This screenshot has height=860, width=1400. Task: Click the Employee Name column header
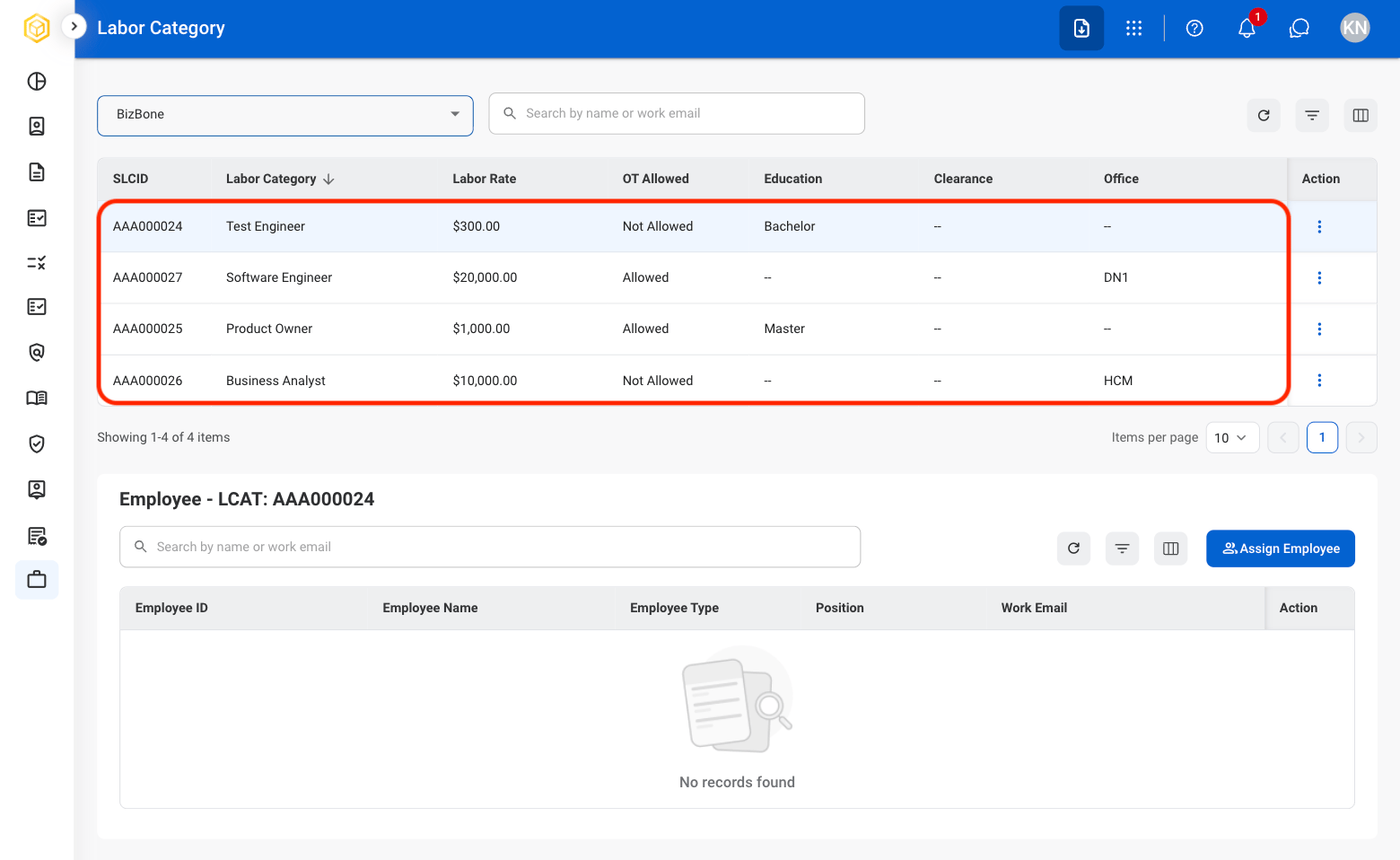click(430, 608)
